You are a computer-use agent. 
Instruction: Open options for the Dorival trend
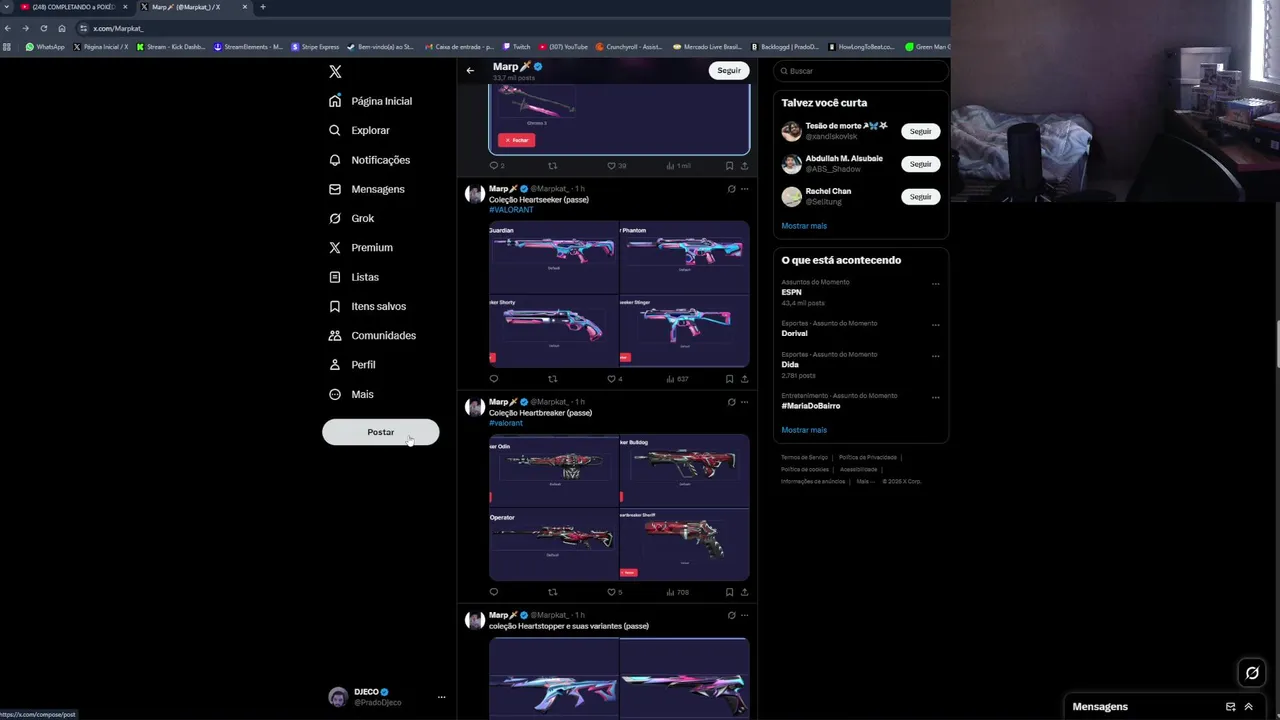(x=935, y=325)
